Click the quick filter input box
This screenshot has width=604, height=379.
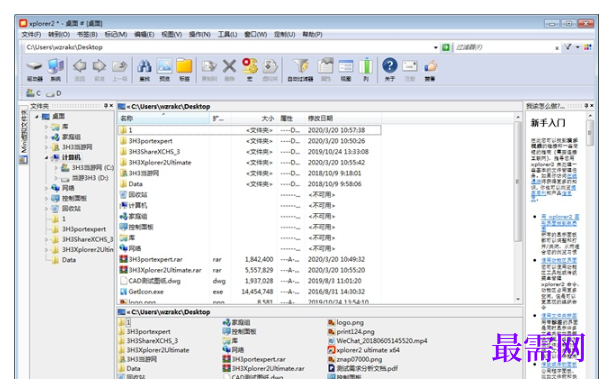point(504,47)
